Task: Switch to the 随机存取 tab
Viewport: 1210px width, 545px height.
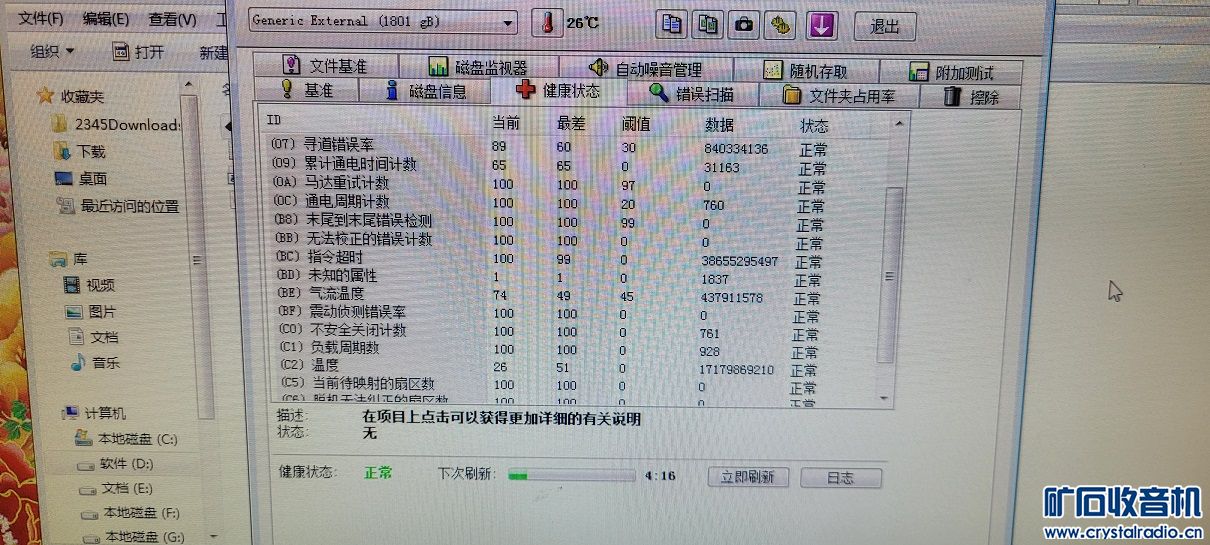Action: (806, 70)
